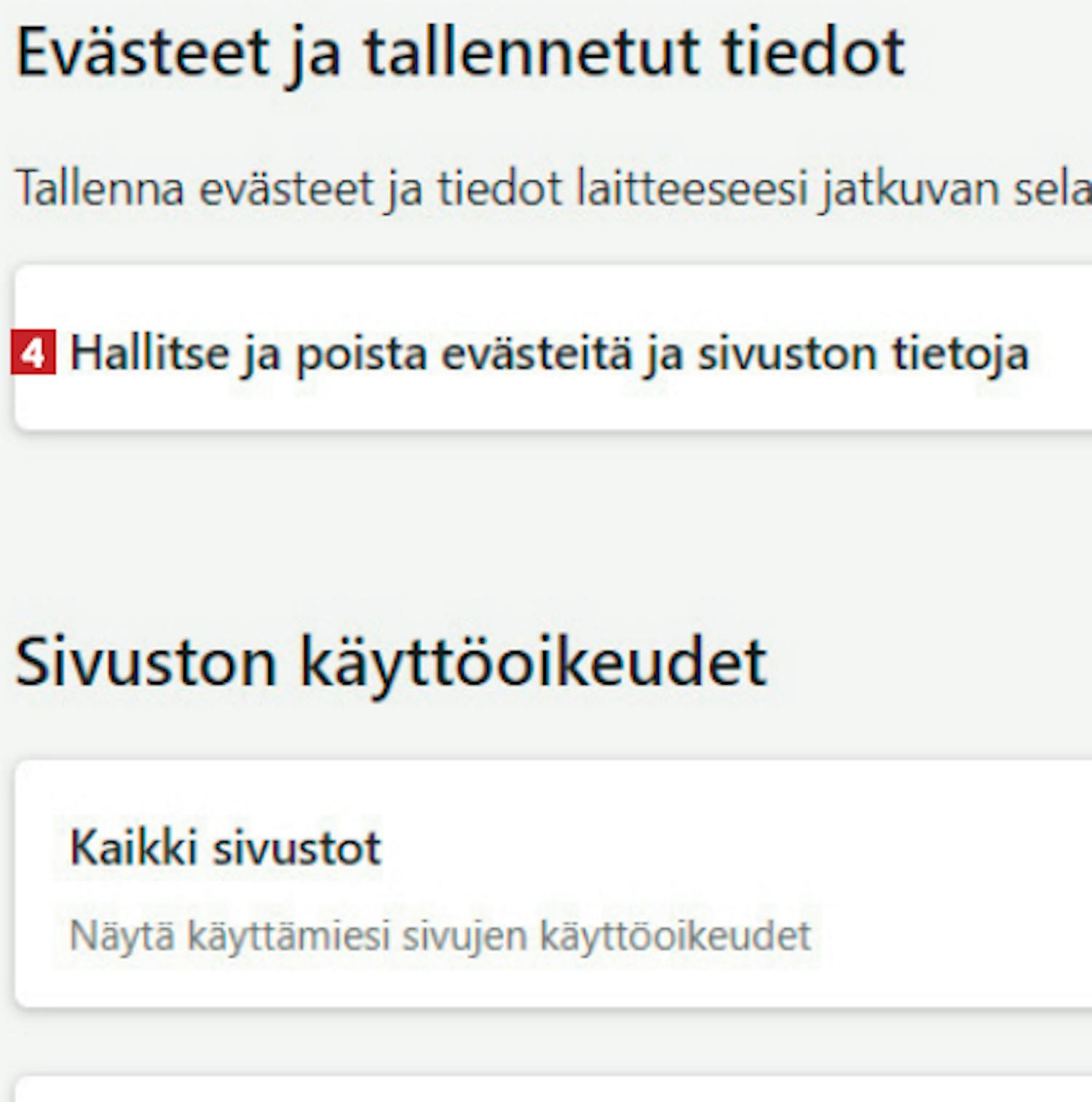The image size is (1092, 1102).
Task: Click the partially visible card below Kaikki sivustot
Action: [x=553, y=1089]
